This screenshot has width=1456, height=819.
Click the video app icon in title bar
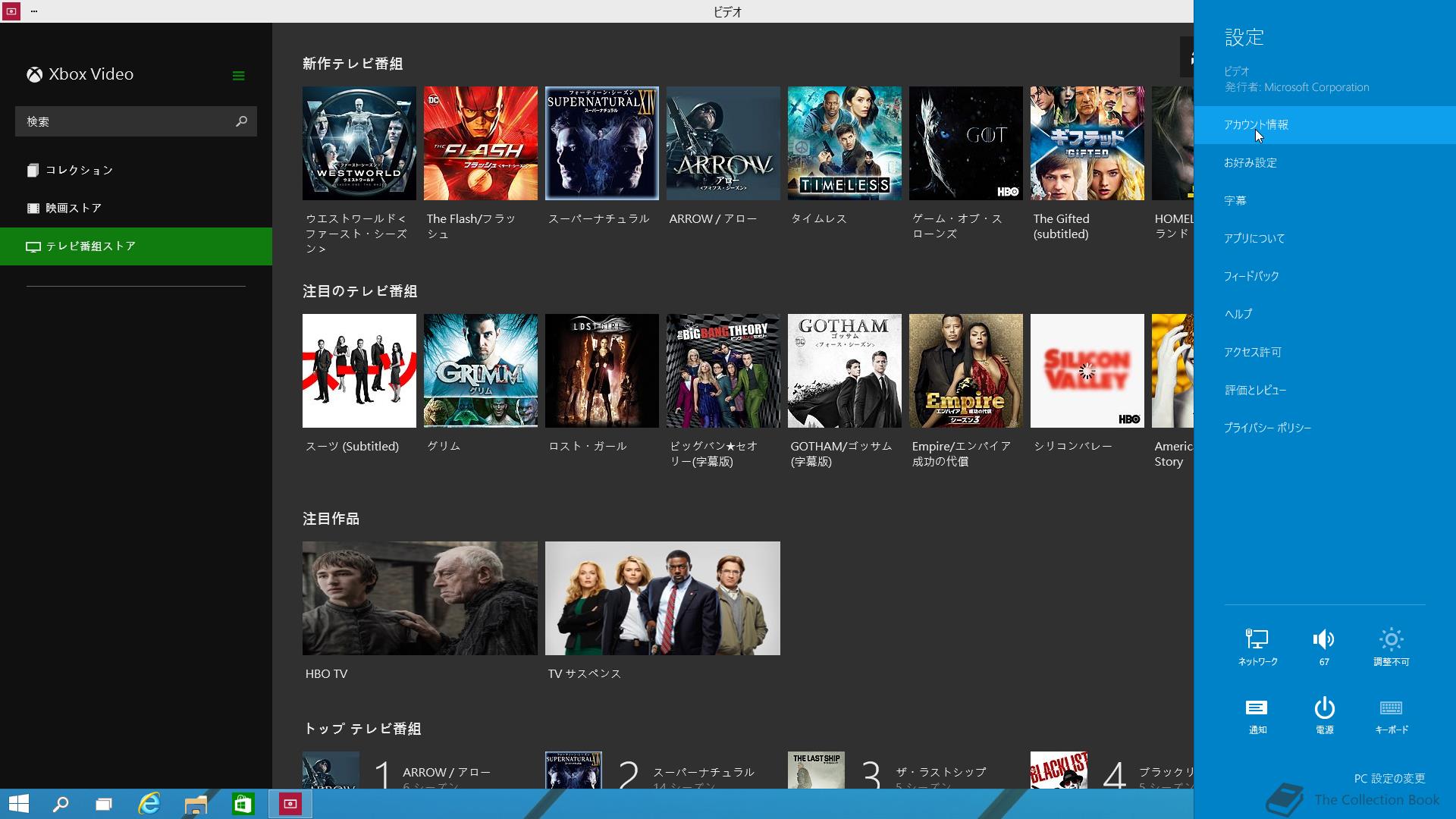point(11,11)
